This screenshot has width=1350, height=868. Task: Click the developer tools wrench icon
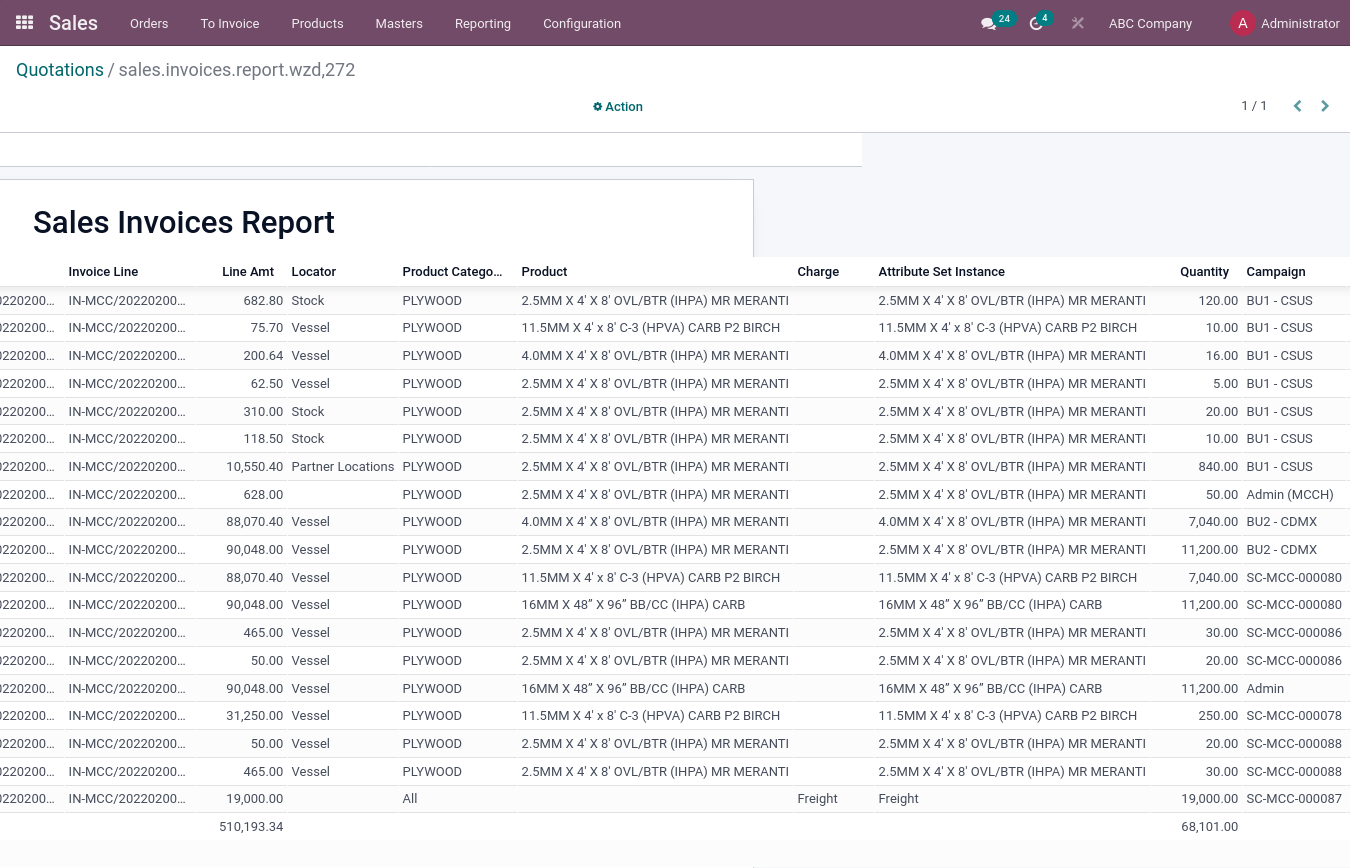[x=1077, y=23]
